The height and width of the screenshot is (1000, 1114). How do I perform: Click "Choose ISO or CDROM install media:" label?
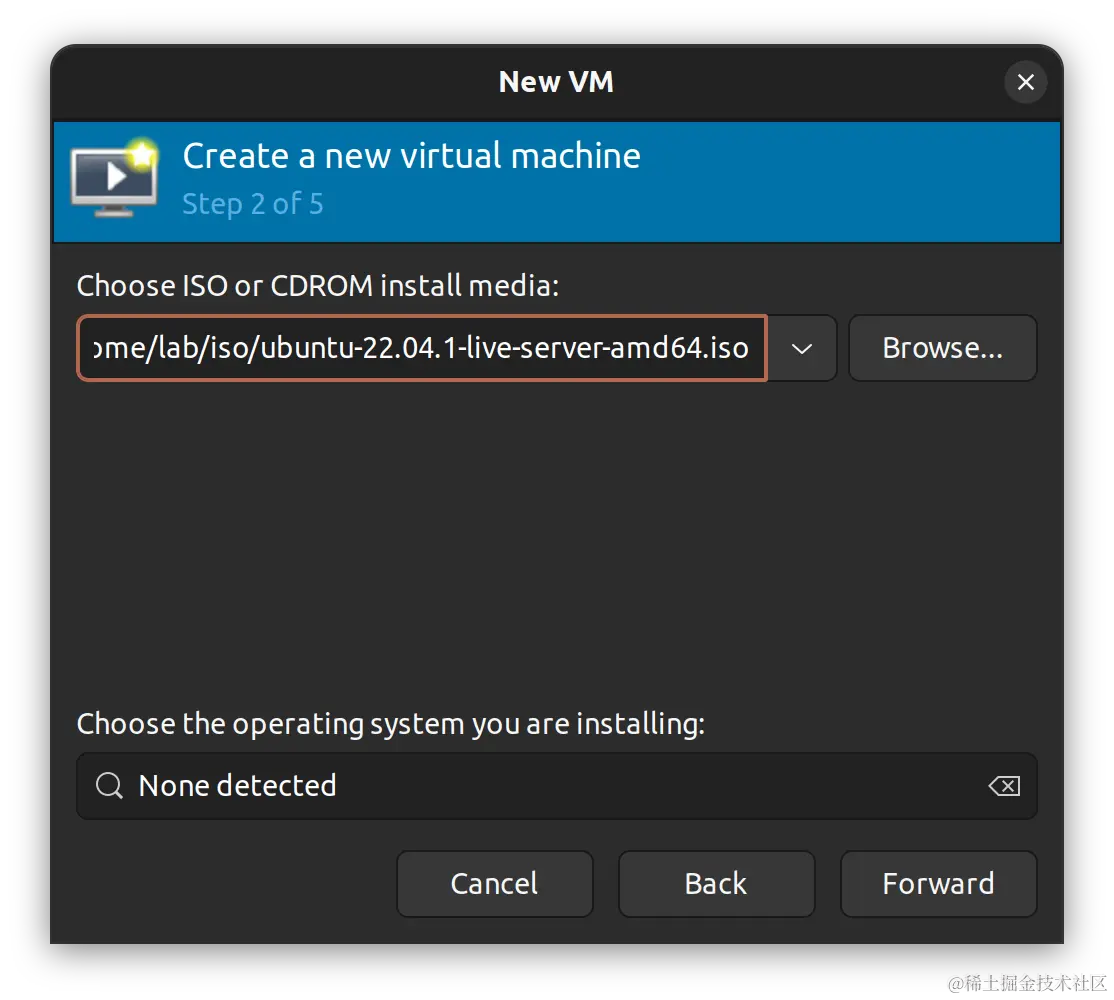318,286
